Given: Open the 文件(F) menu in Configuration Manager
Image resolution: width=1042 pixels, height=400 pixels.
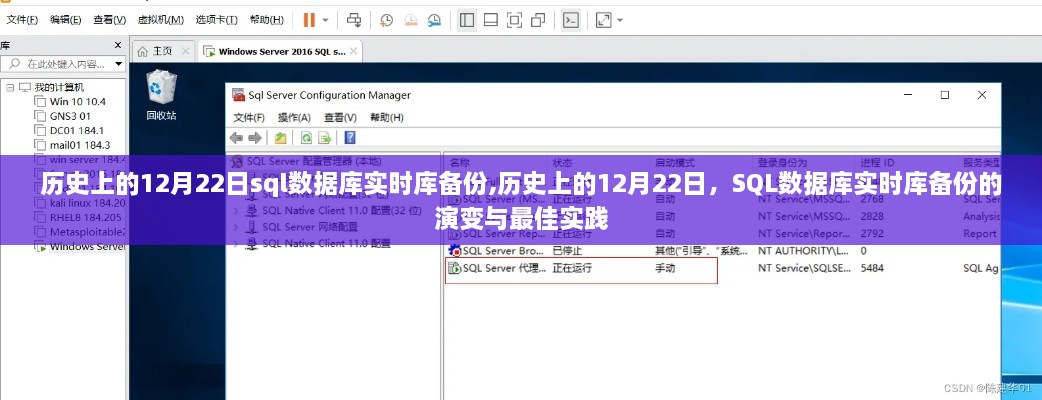Looking at the screenshot, I should [x=249, y=118].
